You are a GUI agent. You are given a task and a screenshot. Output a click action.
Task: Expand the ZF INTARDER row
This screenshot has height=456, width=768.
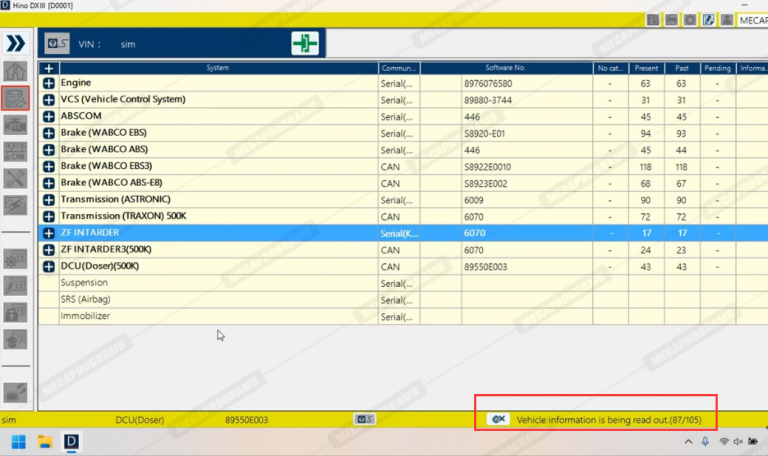coord(48,233)
